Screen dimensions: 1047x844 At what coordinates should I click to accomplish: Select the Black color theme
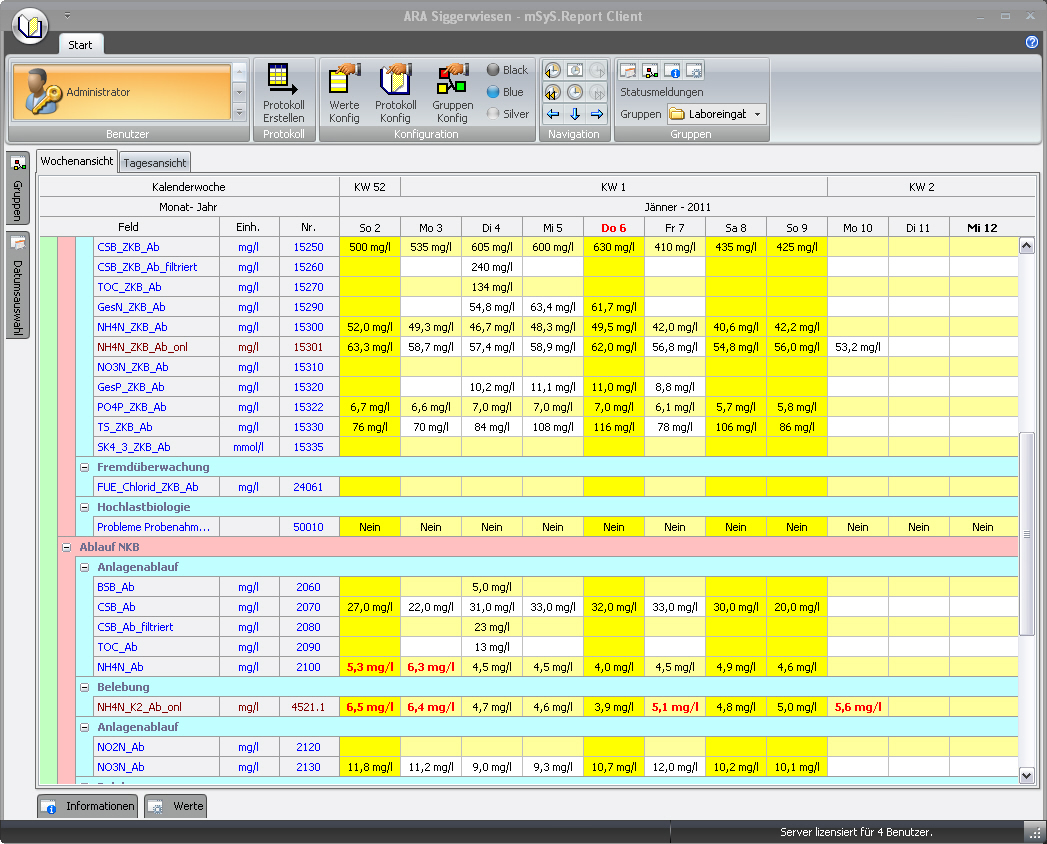(x=507, y=70)
